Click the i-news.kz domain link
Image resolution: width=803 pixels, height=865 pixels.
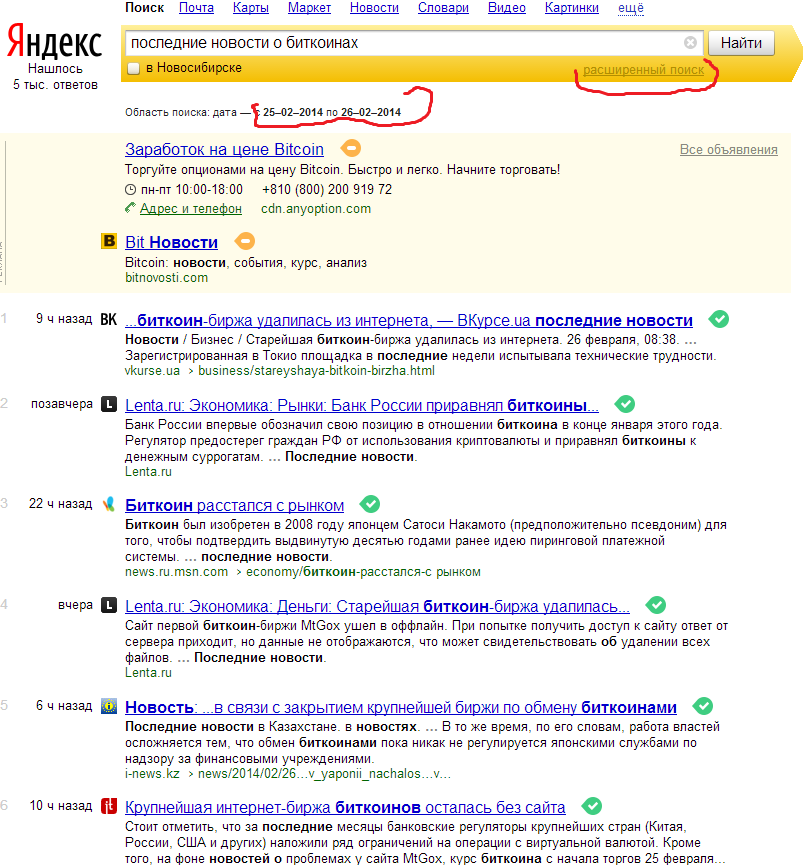(x=152, y=773)
